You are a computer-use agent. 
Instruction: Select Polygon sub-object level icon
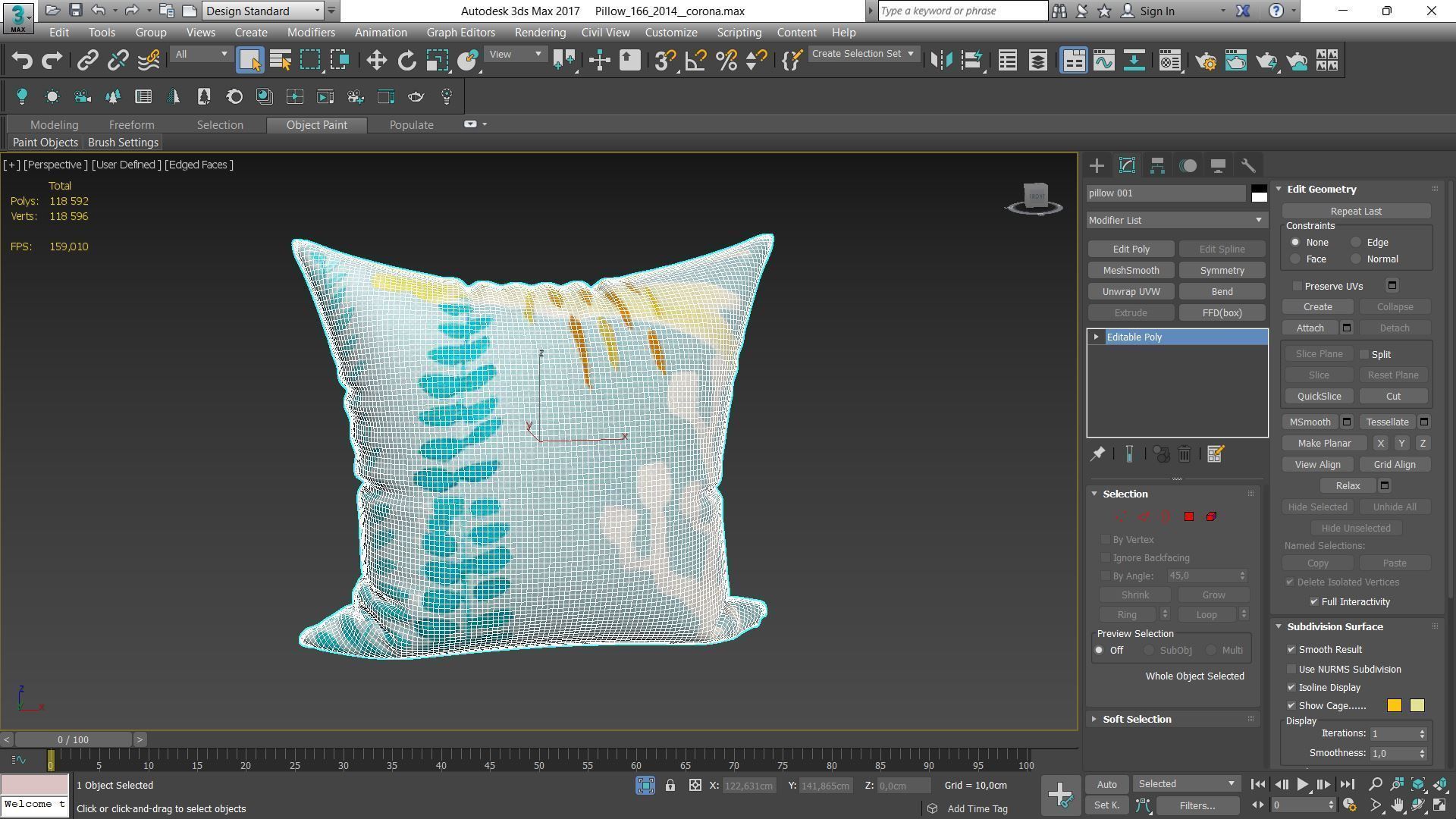1188,516
